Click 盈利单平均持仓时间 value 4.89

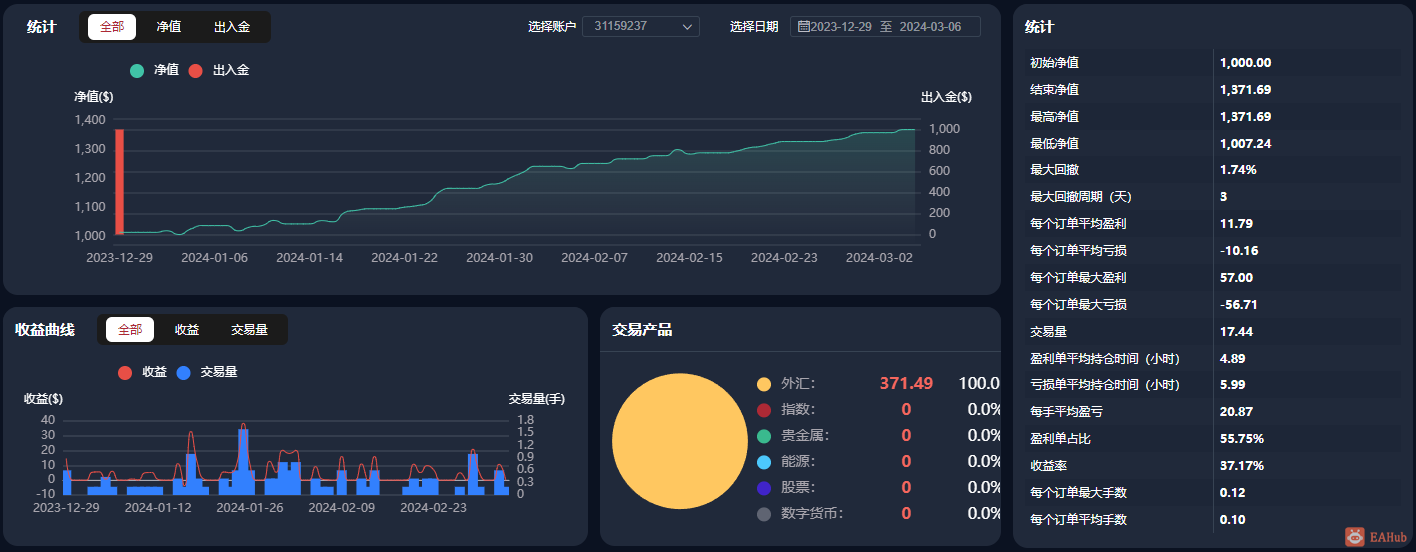click(x=1232, y=358)
